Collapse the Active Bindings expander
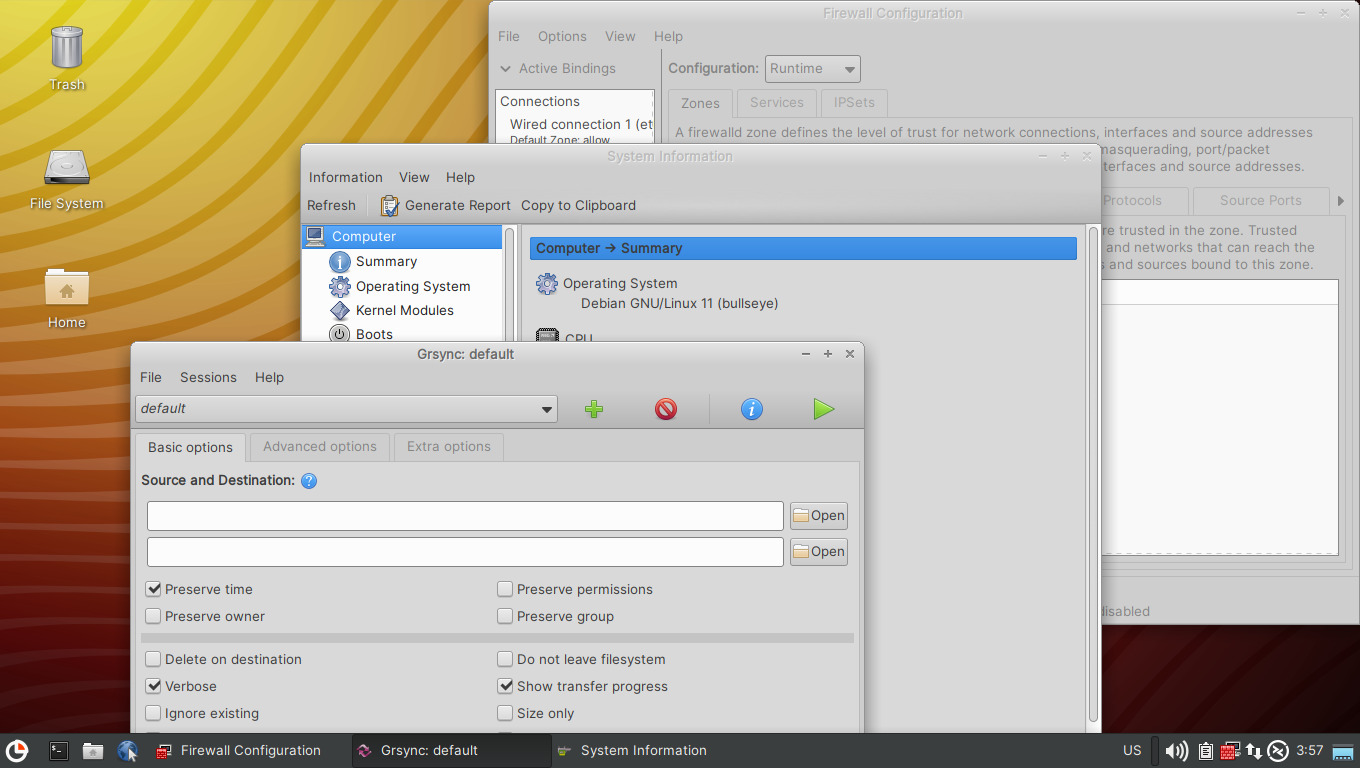 (507, 69)
